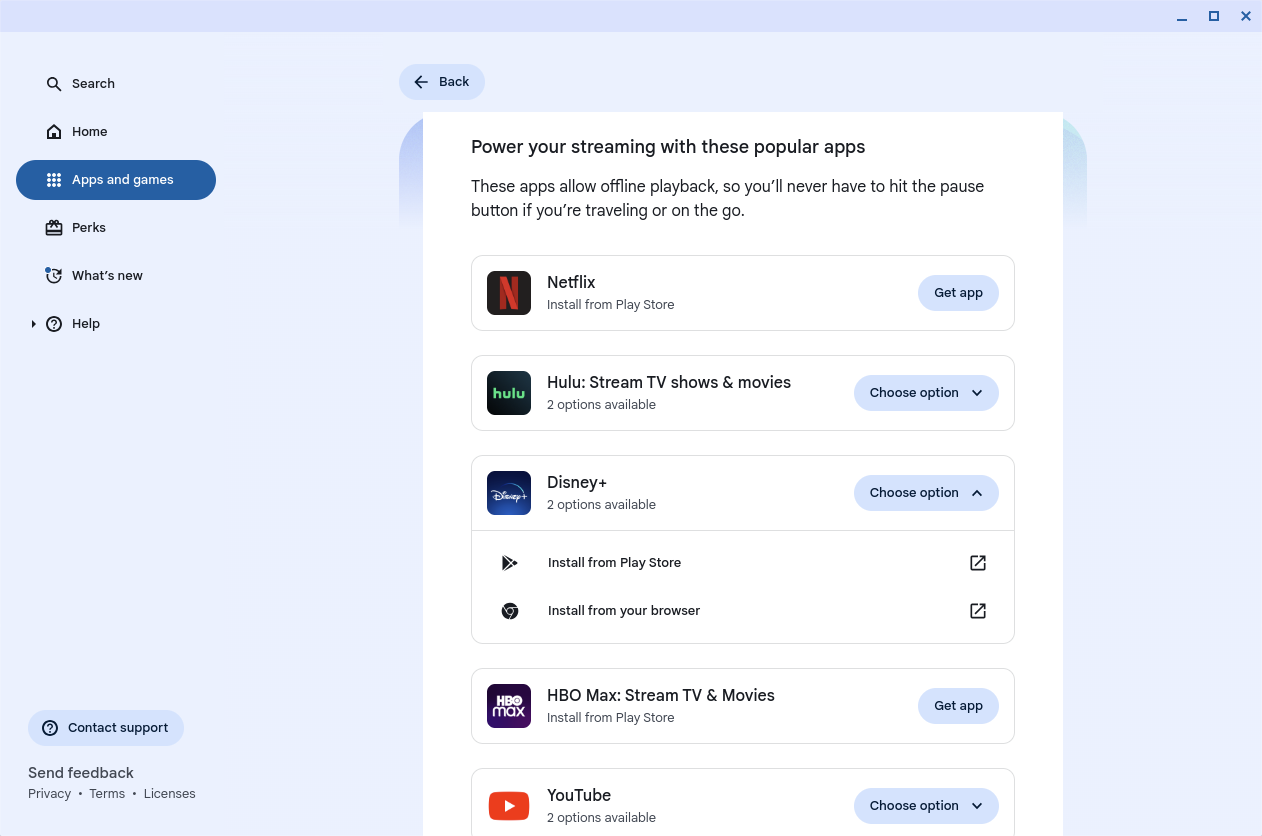Click the HBO Max app icon
Image resolution: width=1262 pixels, height=836 pixels.
[508, 706]
